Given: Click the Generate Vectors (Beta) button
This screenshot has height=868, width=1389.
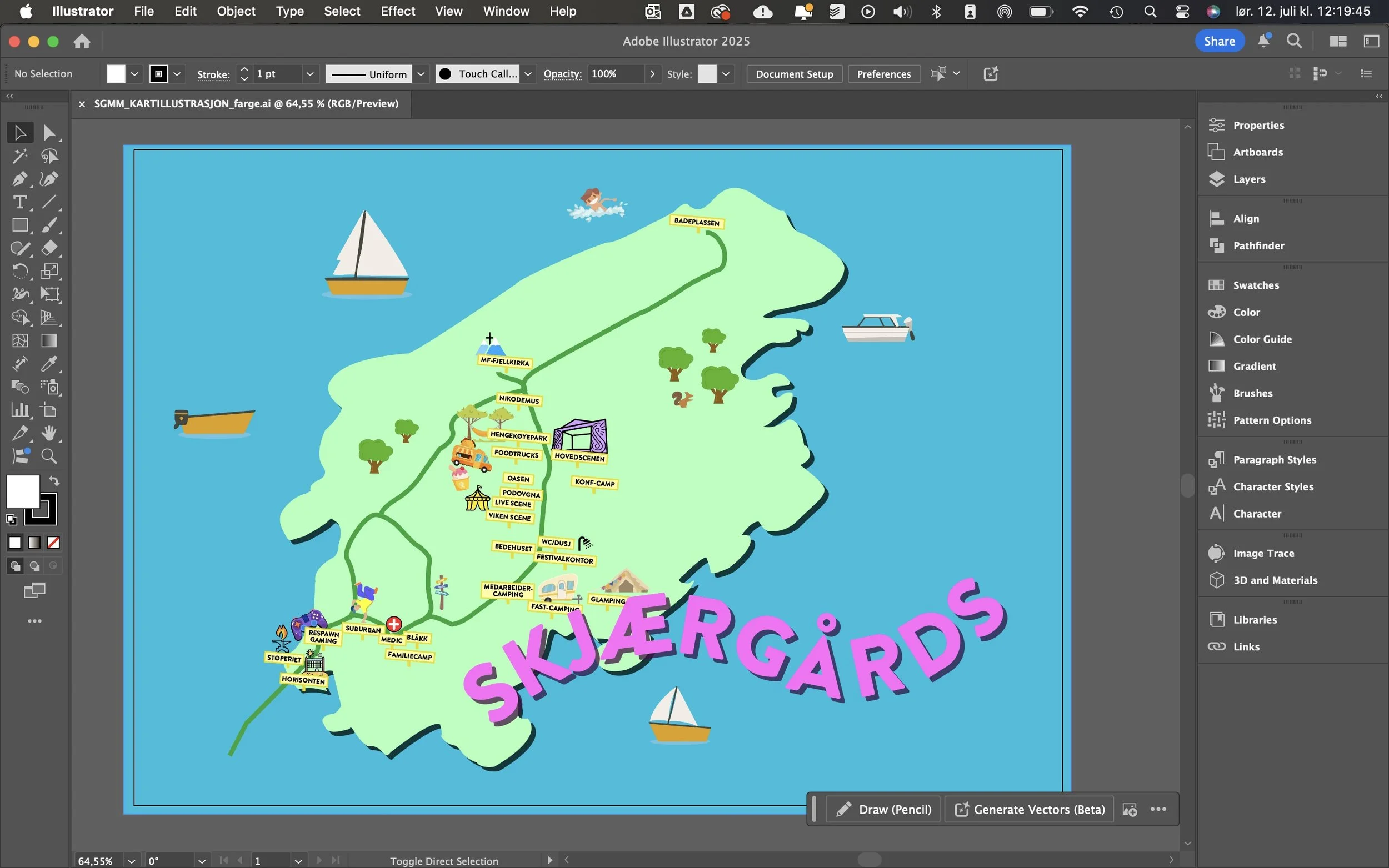Looking at the screenshot, I should tap(1029, 810).
